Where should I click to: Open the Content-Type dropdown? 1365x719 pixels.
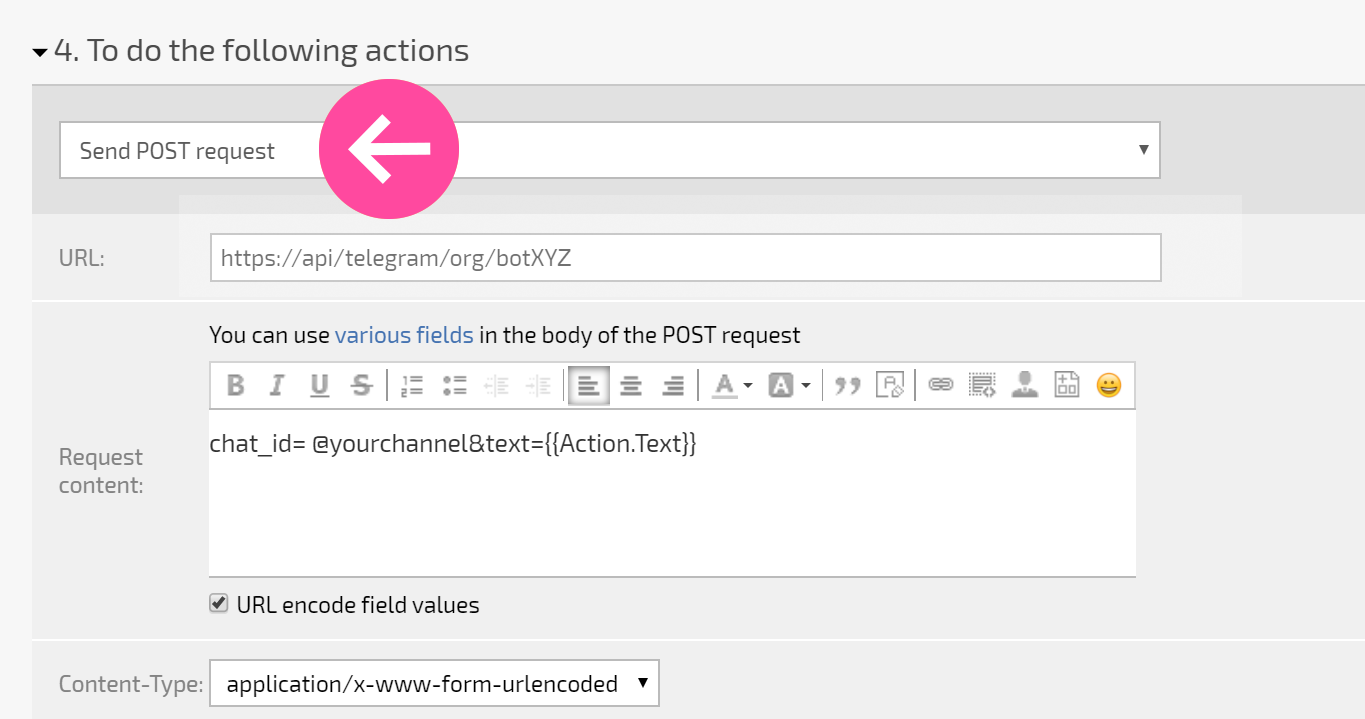tap(434, 684)
